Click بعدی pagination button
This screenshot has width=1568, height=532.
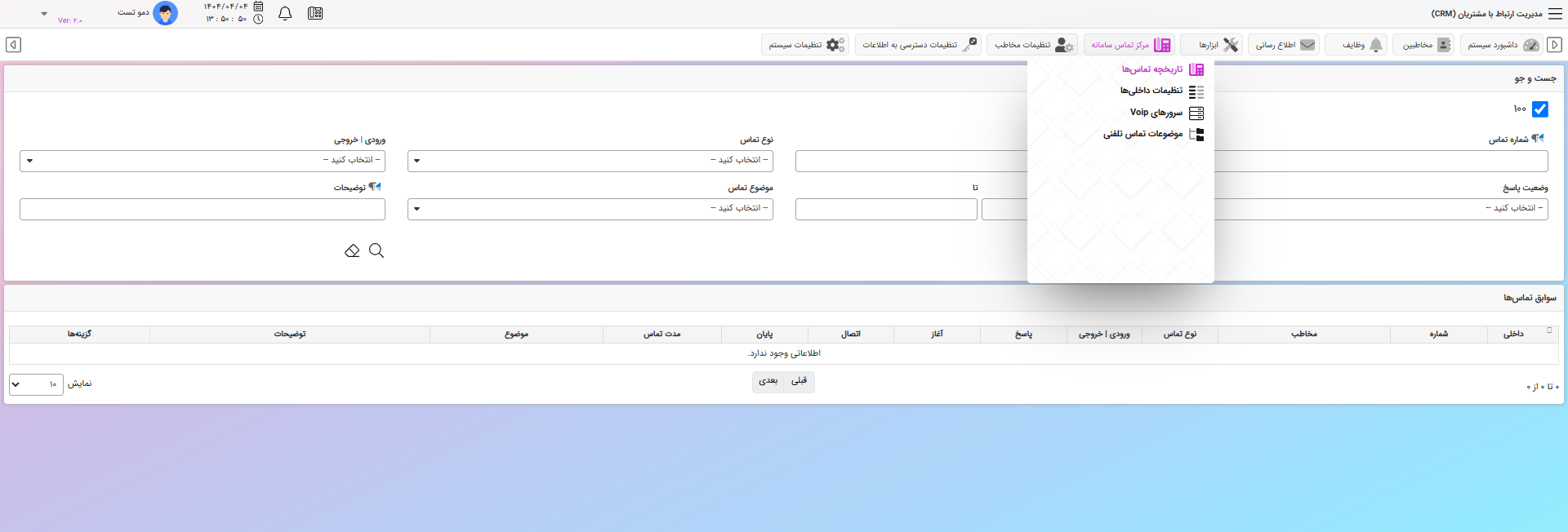pos(768,381)
